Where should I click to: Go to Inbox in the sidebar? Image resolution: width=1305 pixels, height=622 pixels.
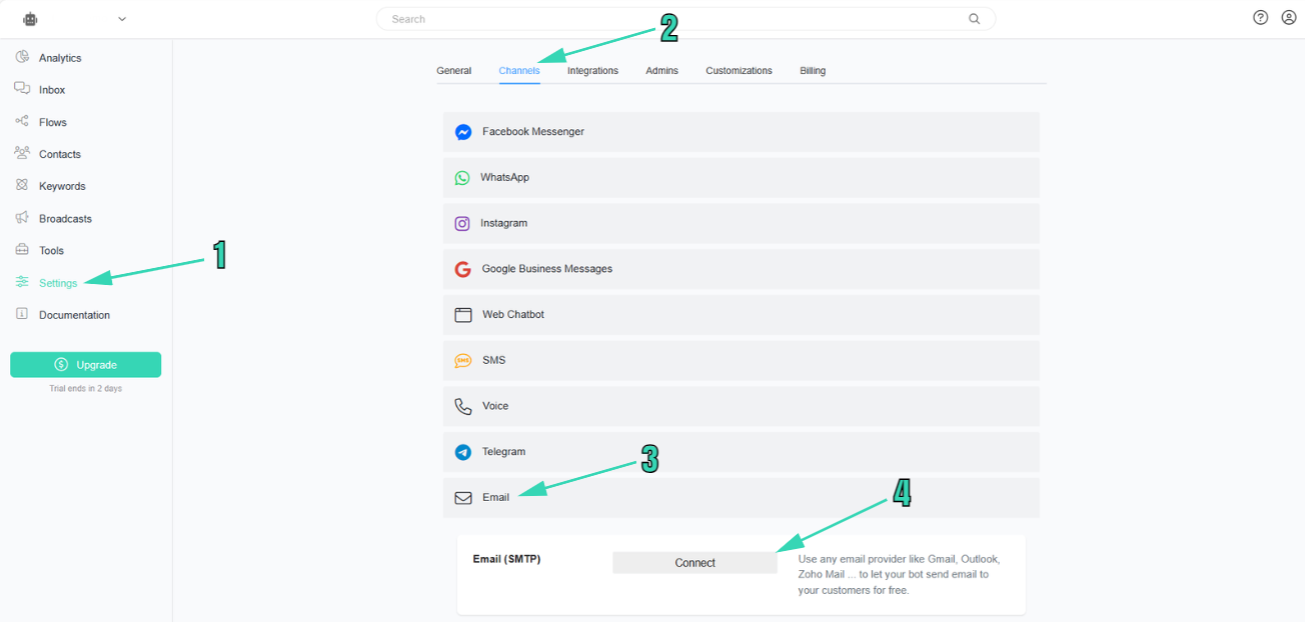[x=52, y=90]
